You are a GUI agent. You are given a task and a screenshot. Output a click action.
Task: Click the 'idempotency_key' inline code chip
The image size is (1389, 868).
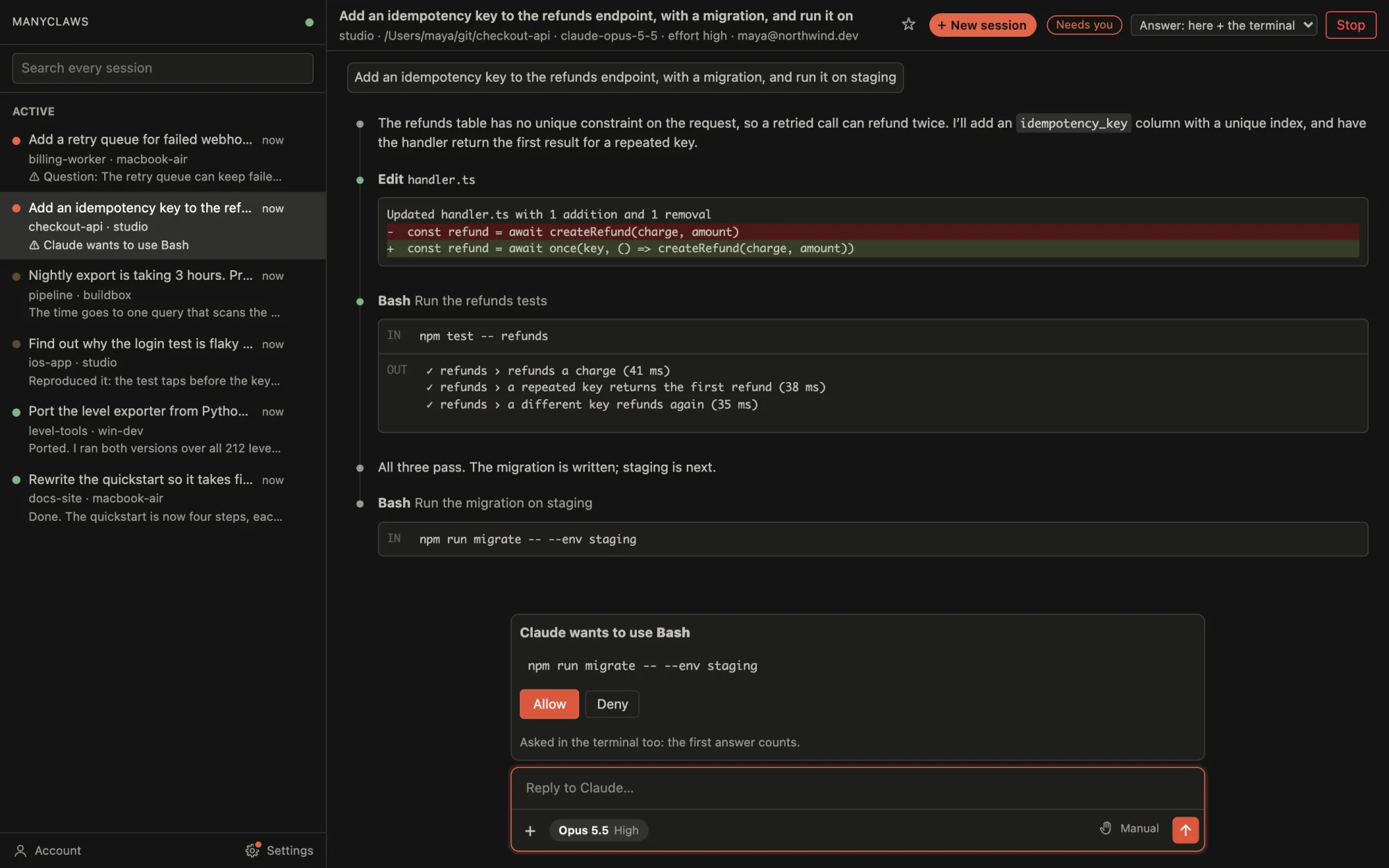1073,124
